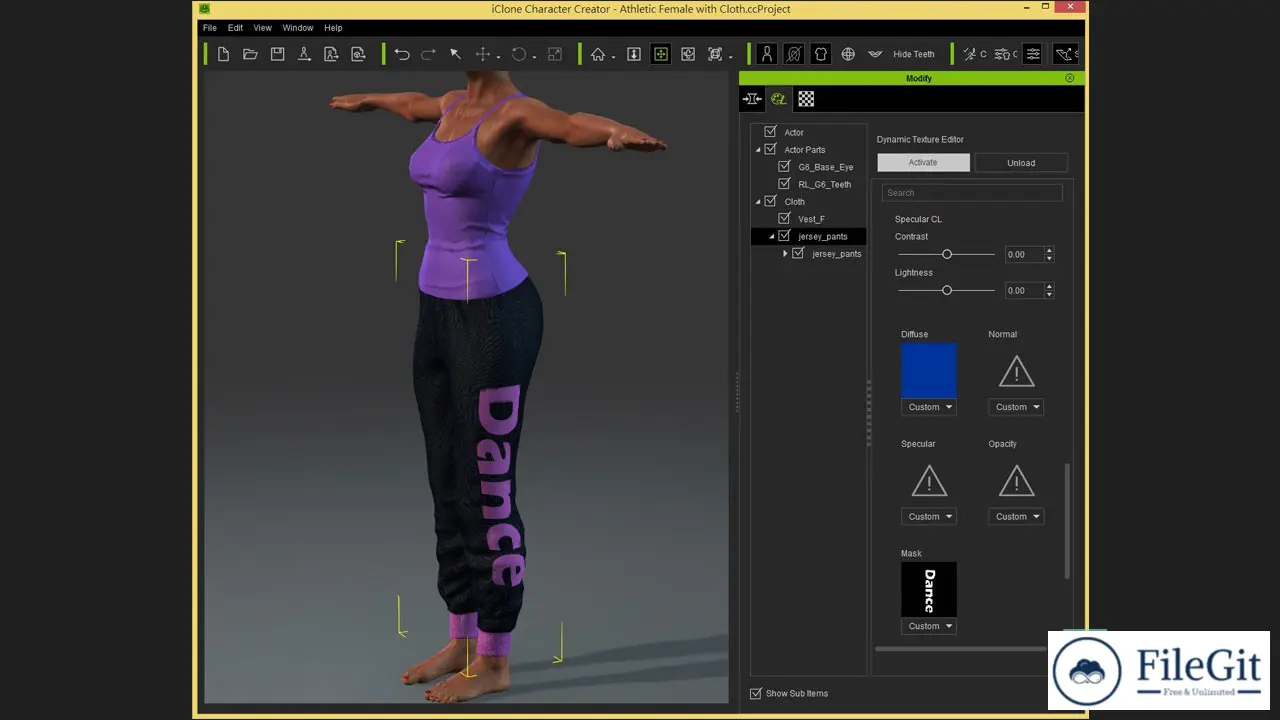
Task: Toggle the RL_G6_Teeth checkbox
Action: click(784, 184)
